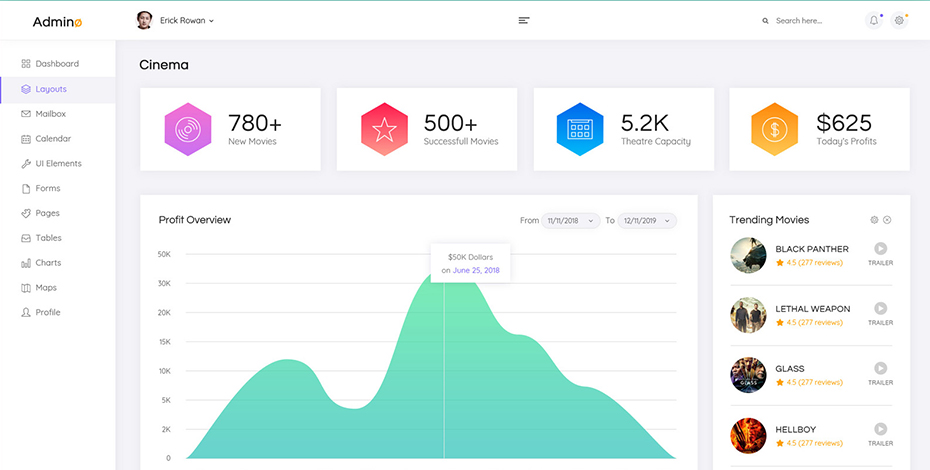930x470 pixels.
Task: Click the Lethal Weapon movie thumbnail
Action: (x=748, y=315)
